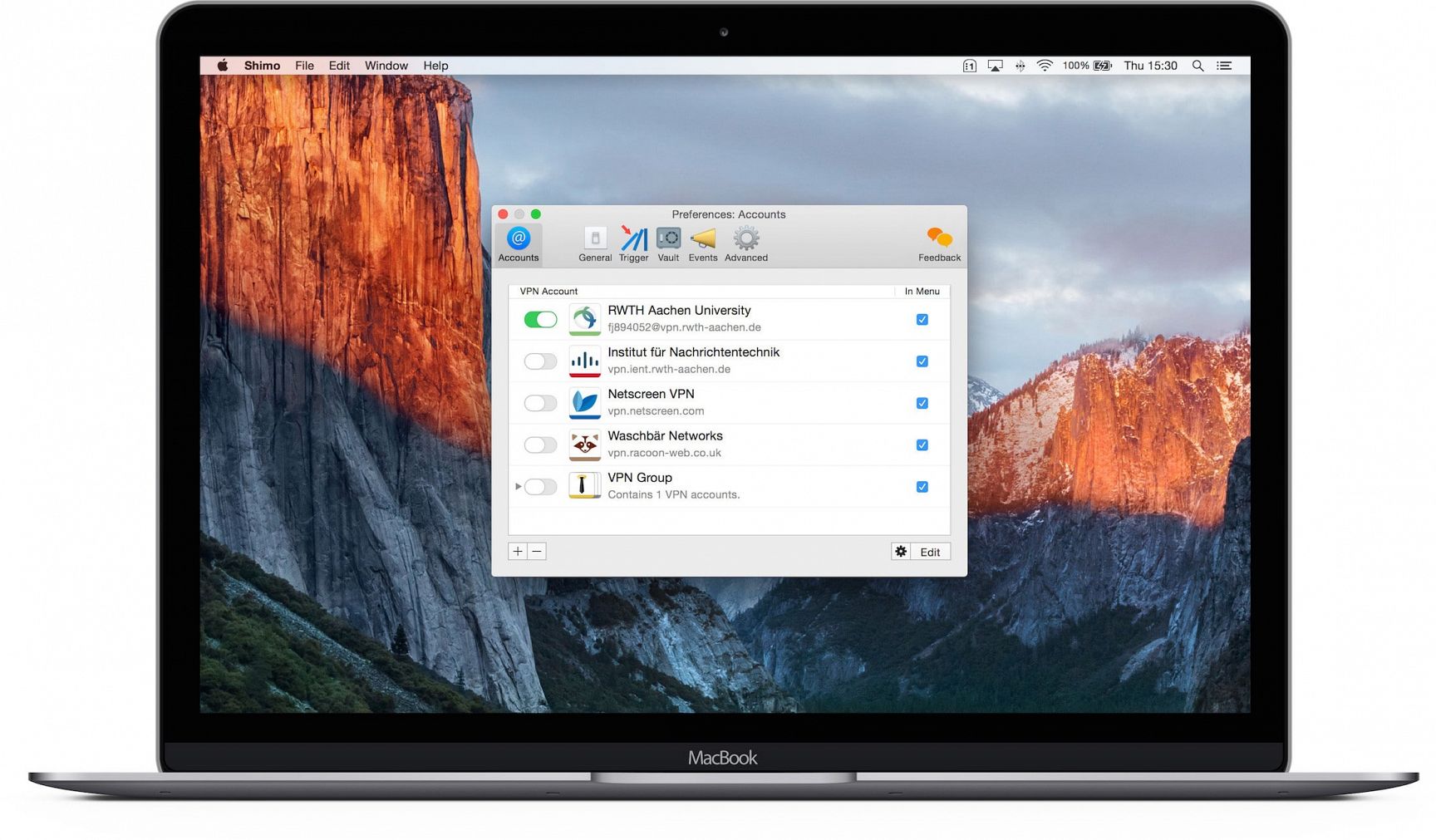This screenshot has width=1436, height=840.
Task: Uncheck In Menu for Institut für Nachrichtentechnik
Action: point(922,361)
